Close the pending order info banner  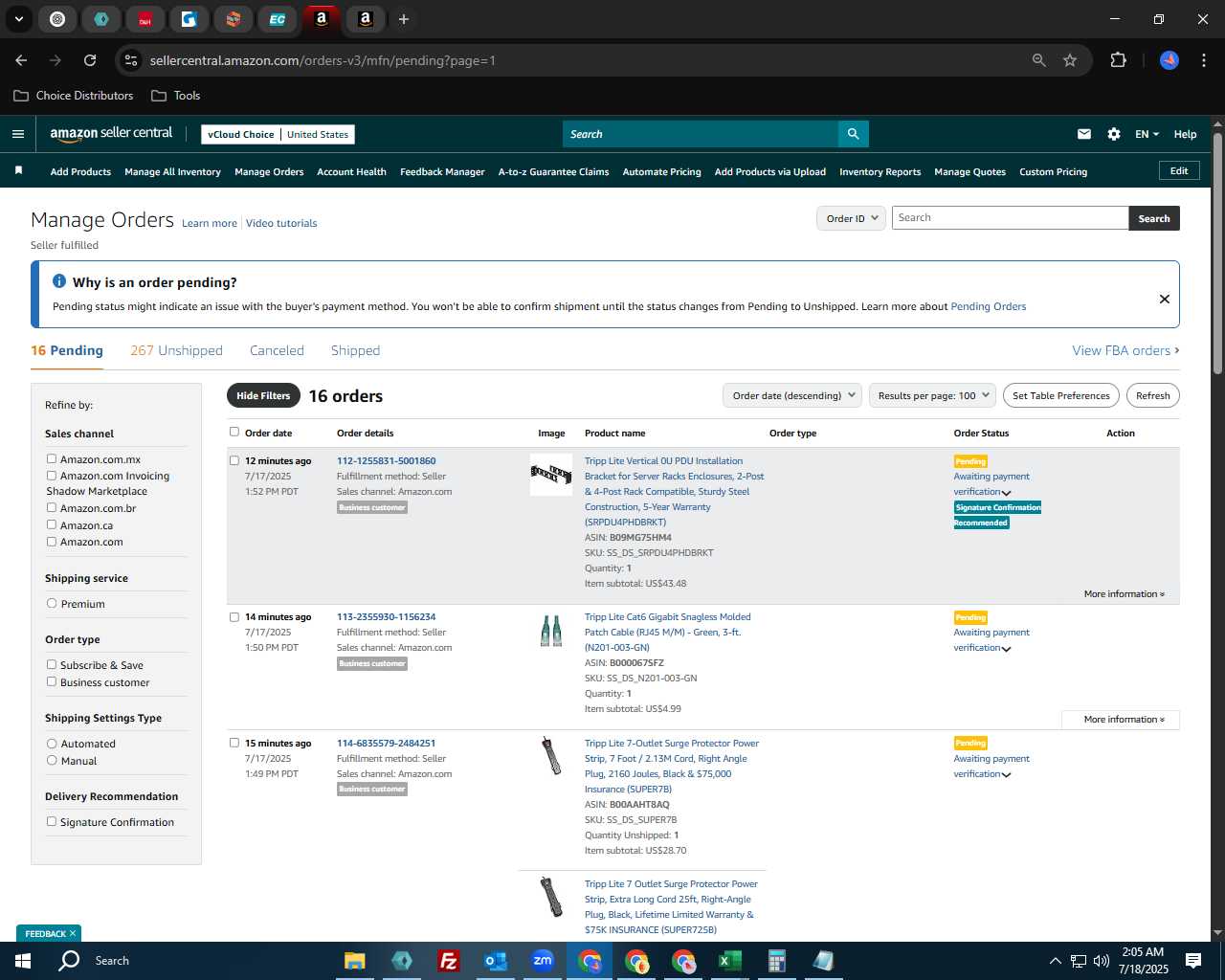coord(1165,299)
